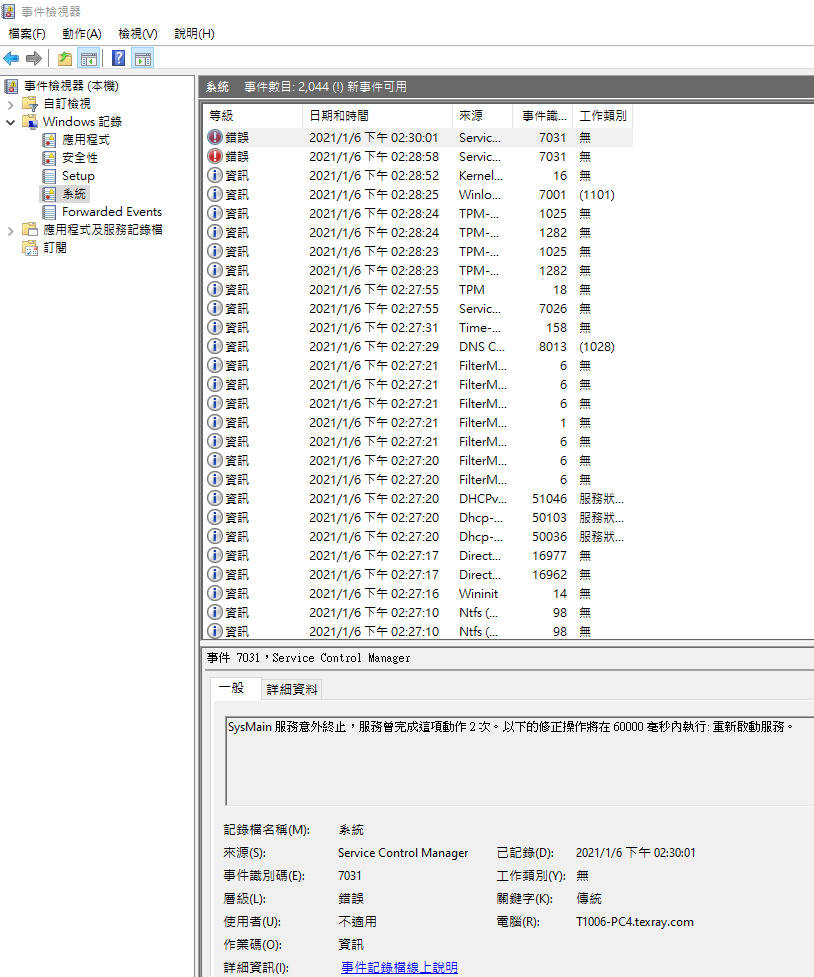Click the Event Viewer title bar icon
814x977 pixels.
[9, 11]
